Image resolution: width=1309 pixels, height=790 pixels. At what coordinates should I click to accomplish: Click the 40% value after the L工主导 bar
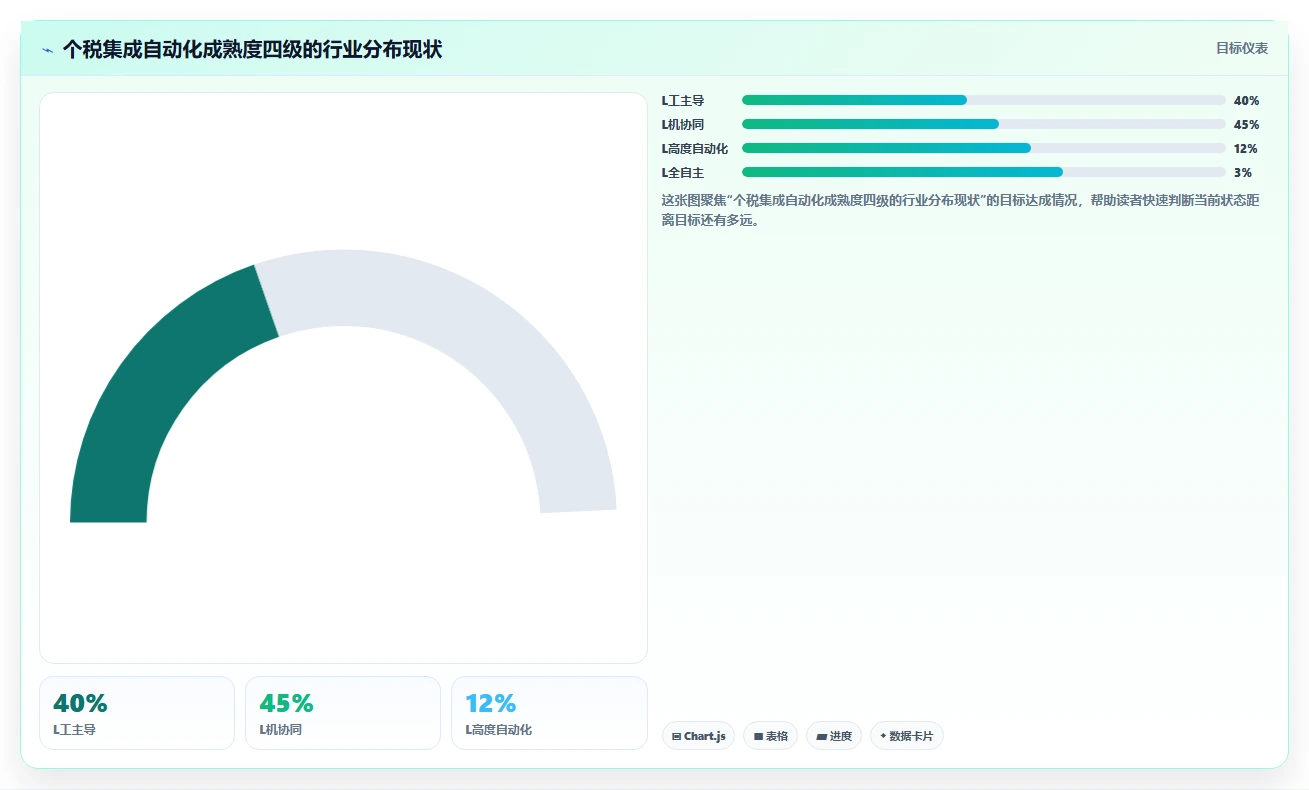point(1246,100)
